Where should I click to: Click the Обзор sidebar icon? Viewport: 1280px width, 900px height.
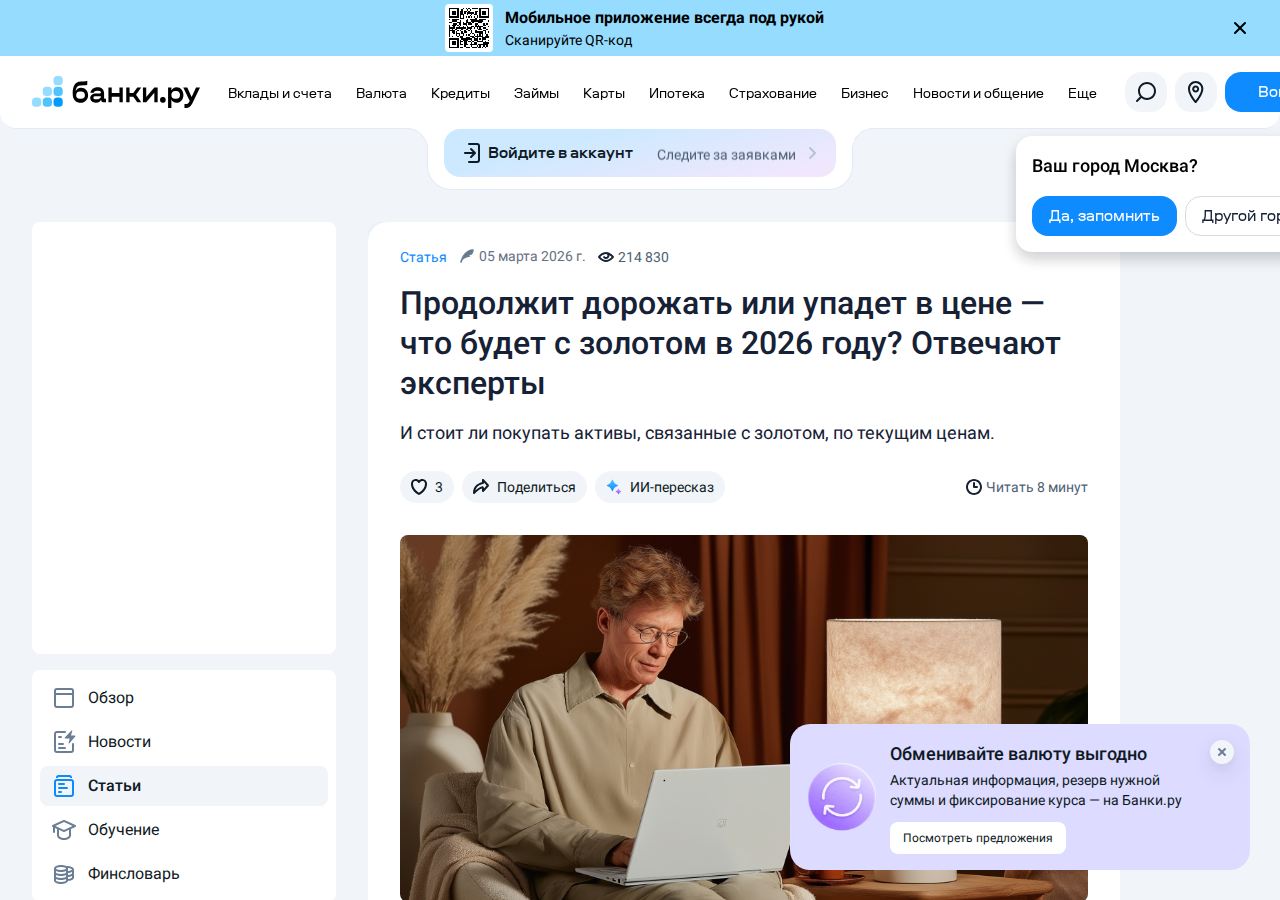point(64,698)
